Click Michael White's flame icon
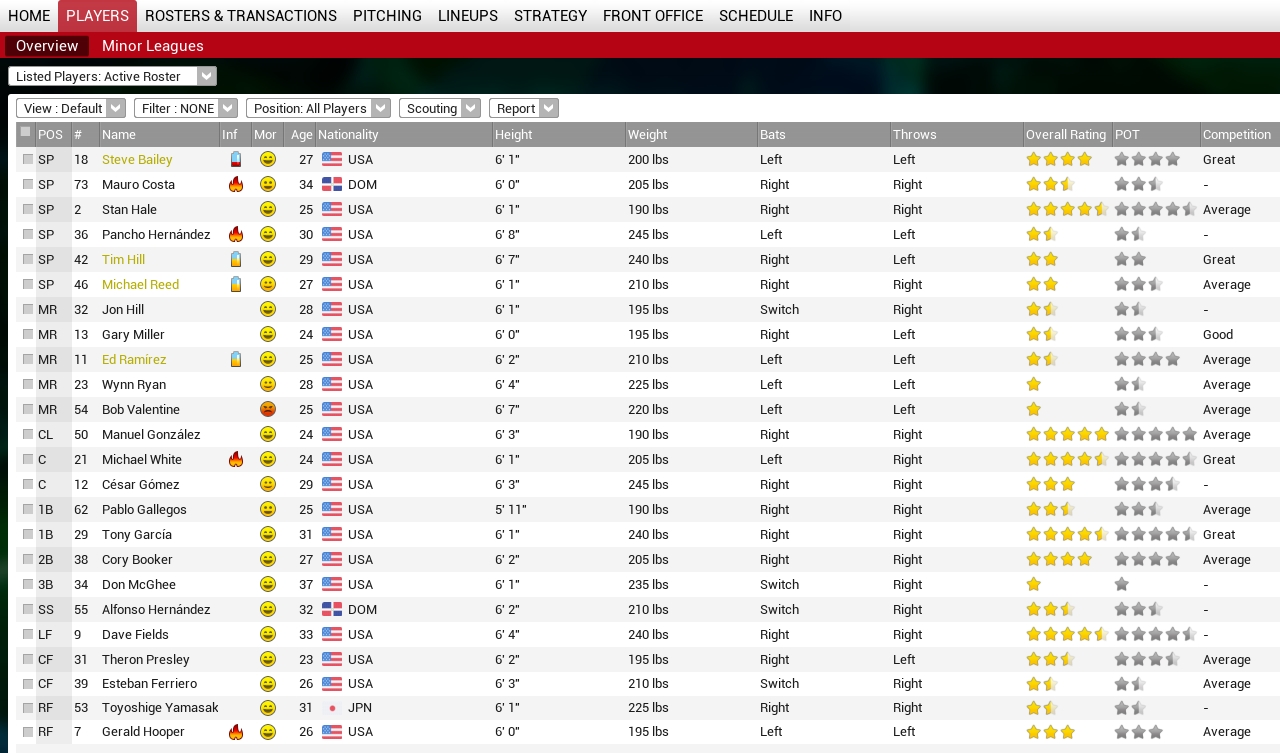 click(x=236, y=459)
